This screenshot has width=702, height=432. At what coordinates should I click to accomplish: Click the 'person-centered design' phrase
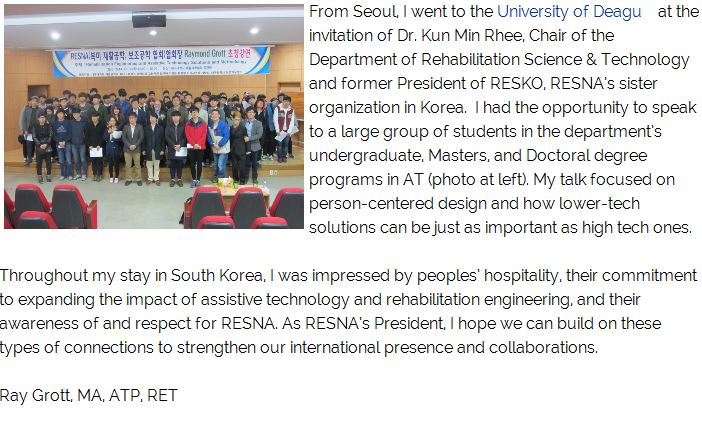pyautogui.click(x=397, y=204)
